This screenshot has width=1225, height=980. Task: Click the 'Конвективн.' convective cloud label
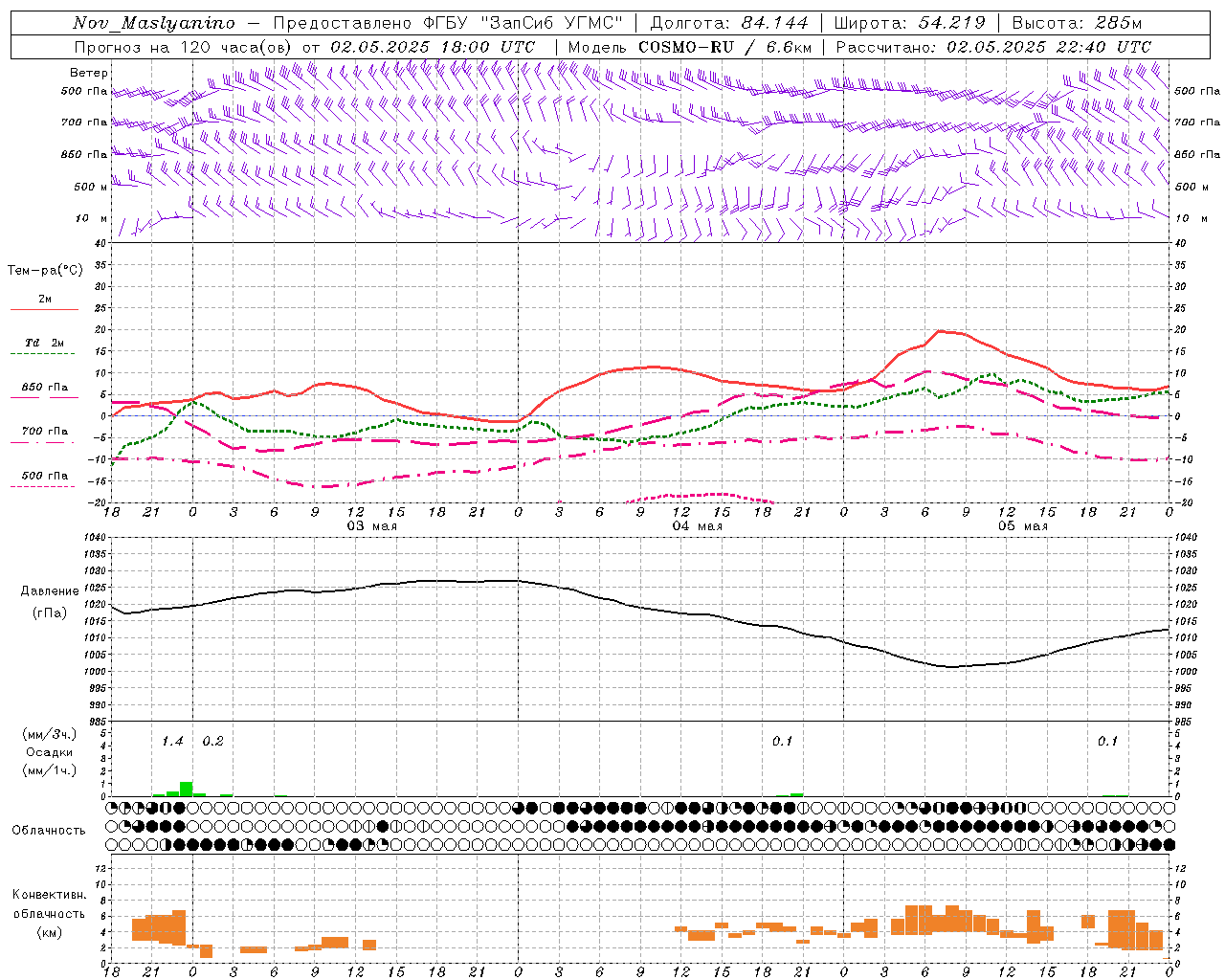coord(49,895)
